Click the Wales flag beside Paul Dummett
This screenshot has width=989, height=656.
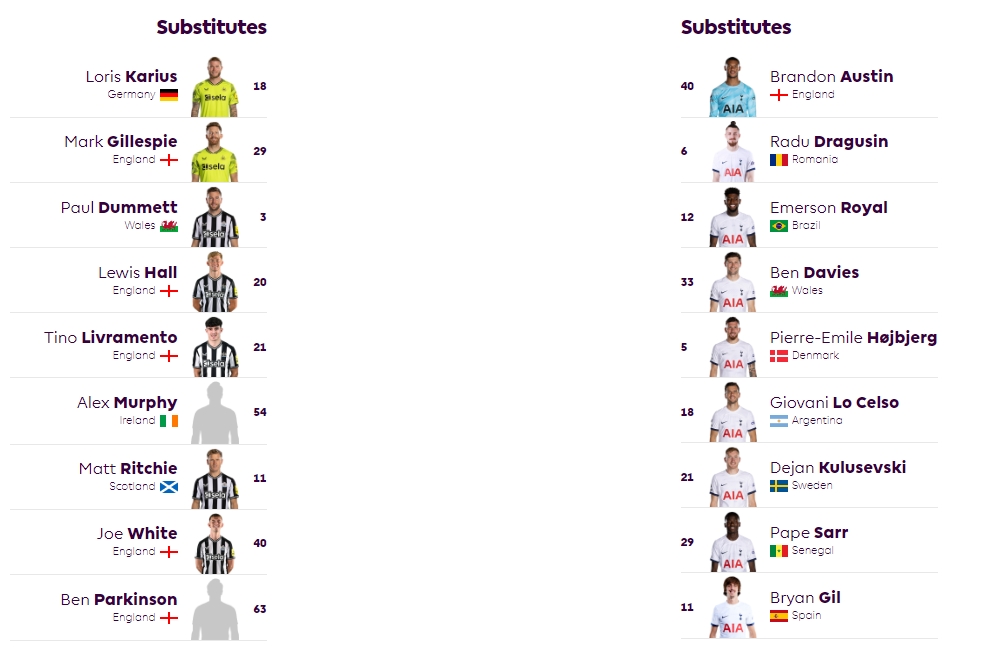point(168,226)
